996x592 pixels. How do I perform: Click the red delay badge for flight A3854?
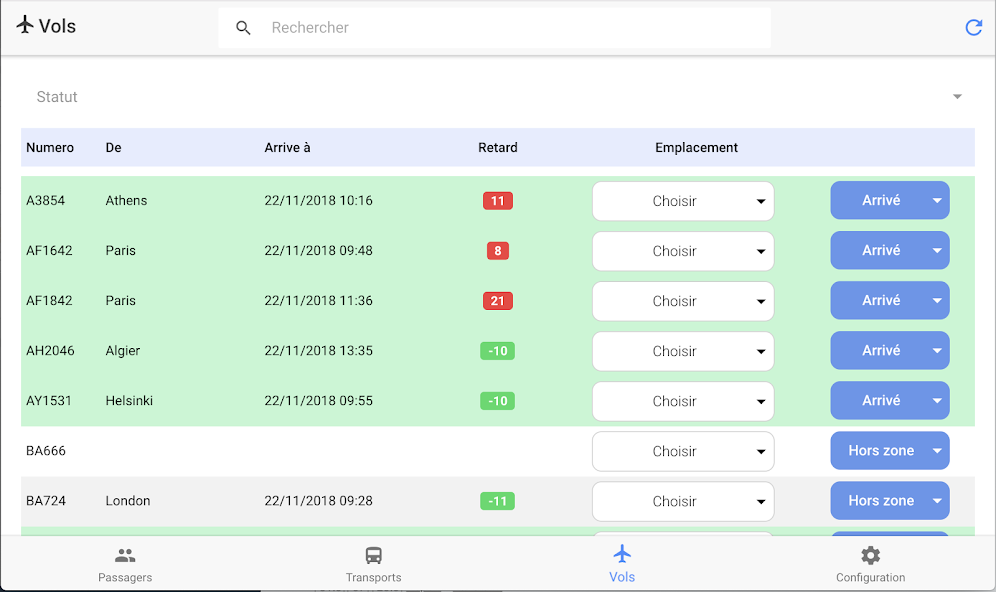point(497,201)
